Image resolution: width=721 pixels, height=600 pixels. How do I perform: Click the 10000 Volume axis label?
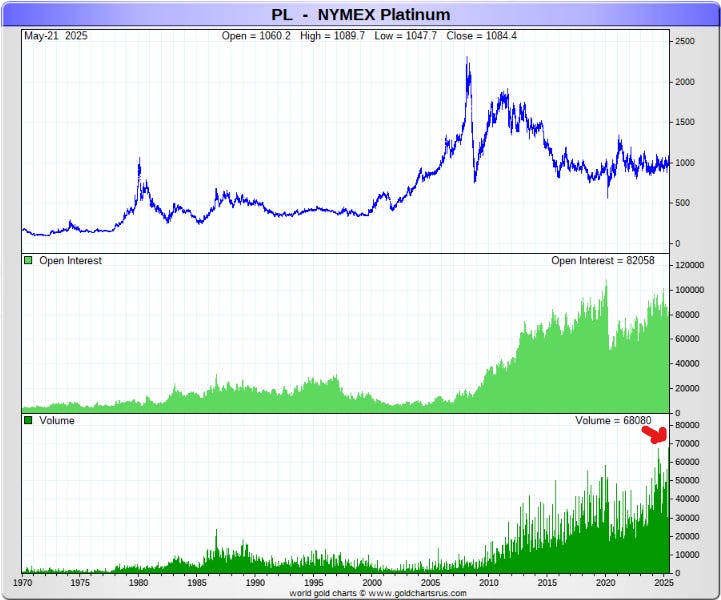[687, 555]
